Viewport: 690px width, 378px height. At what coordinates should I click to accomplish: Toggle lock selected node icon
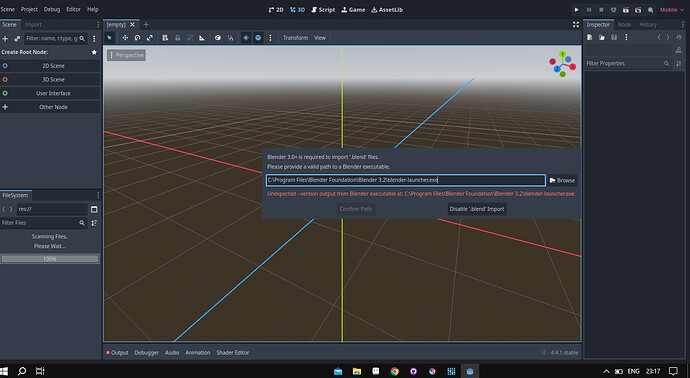tap(177, 38)
